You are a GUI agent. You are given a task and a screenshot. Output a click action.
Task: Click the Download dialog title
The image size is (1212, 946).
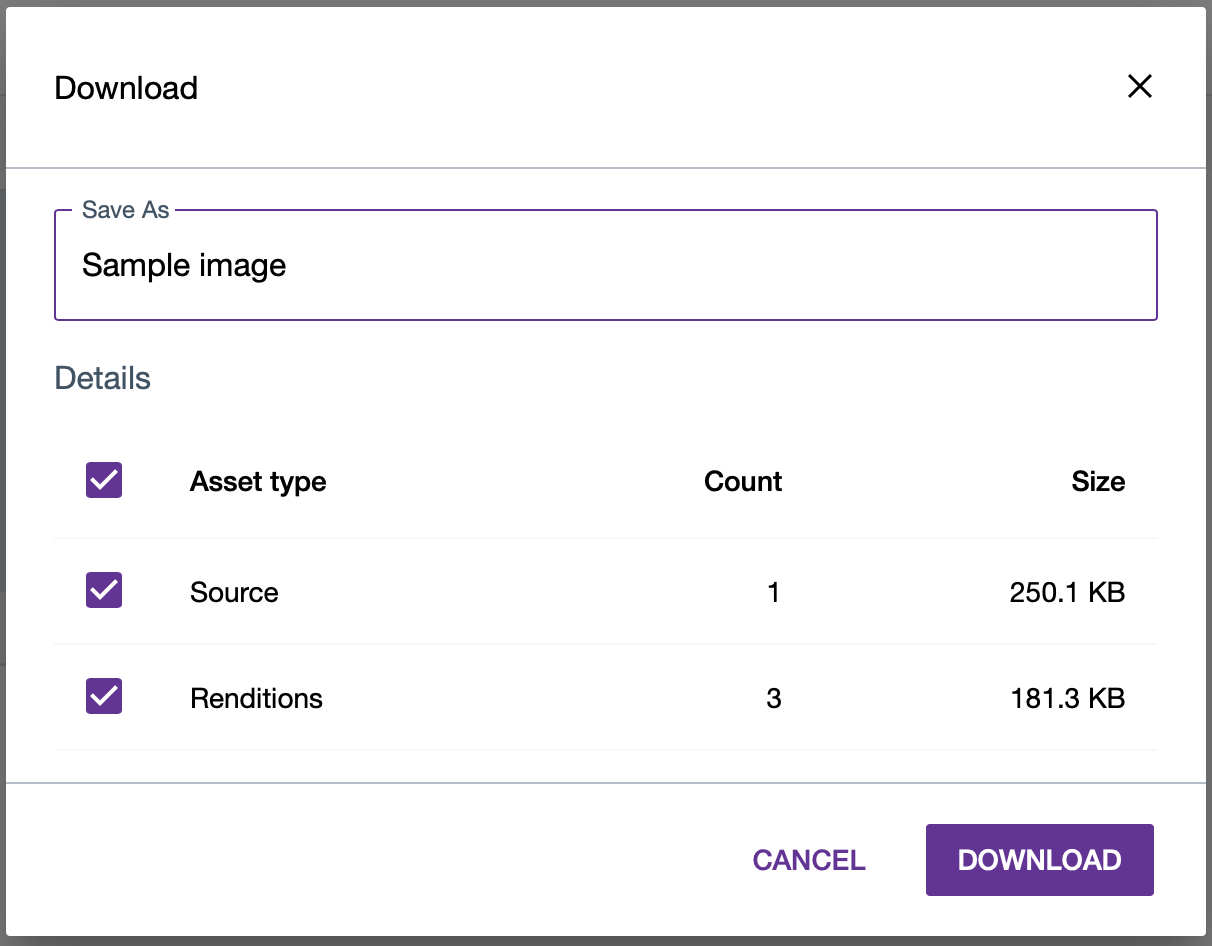125,88
